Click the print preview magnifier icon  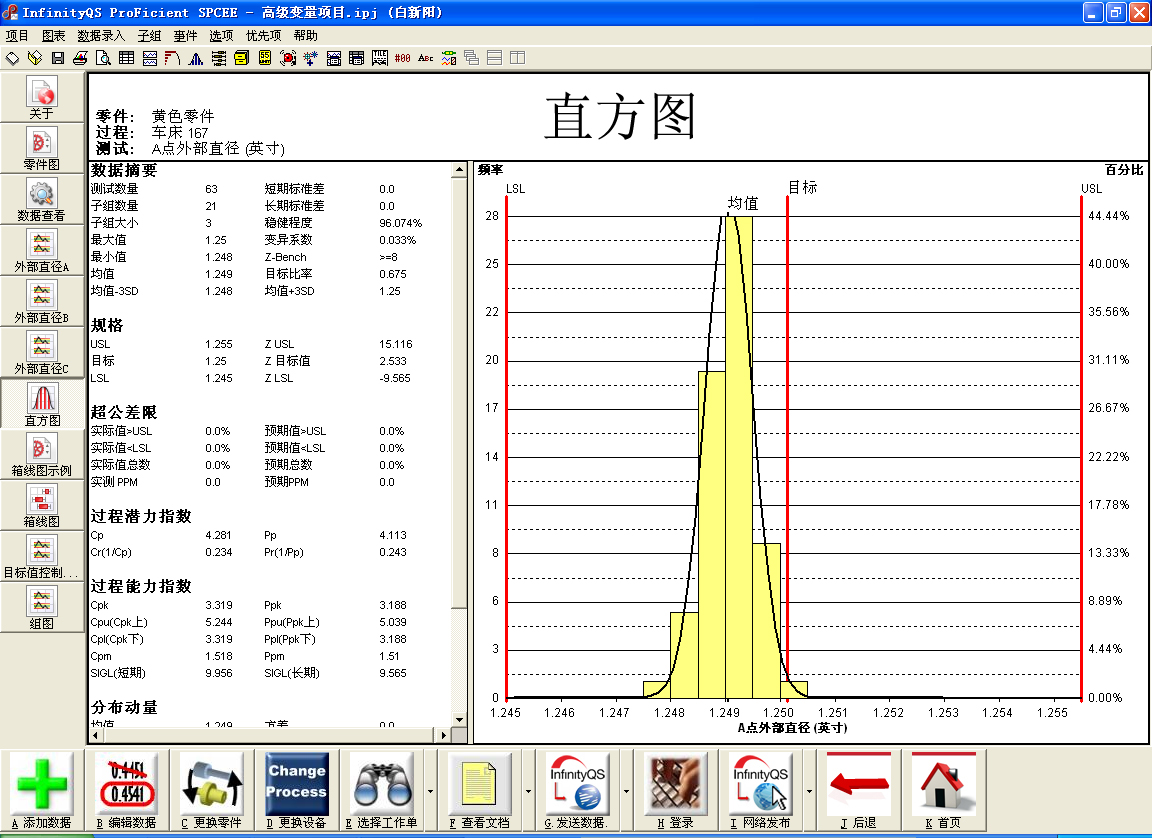coord(103,58)
